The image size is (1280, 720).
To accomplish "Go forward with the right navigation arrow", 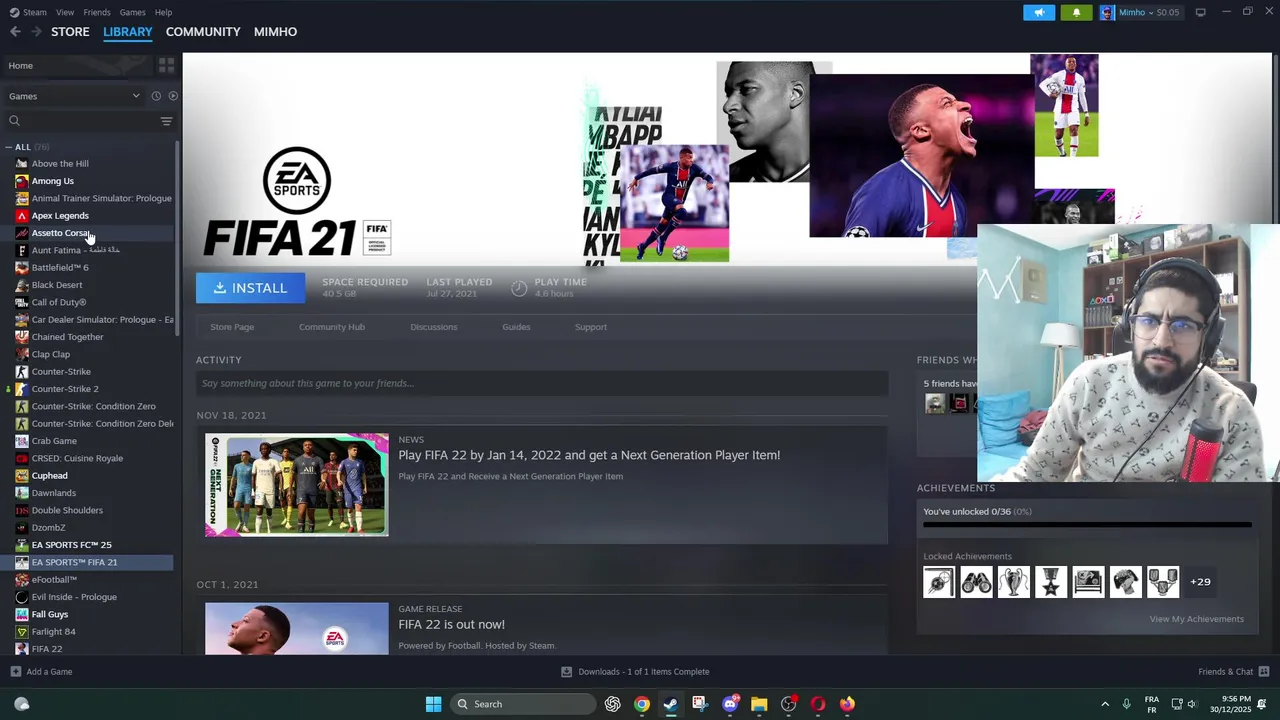I will 36,32.
